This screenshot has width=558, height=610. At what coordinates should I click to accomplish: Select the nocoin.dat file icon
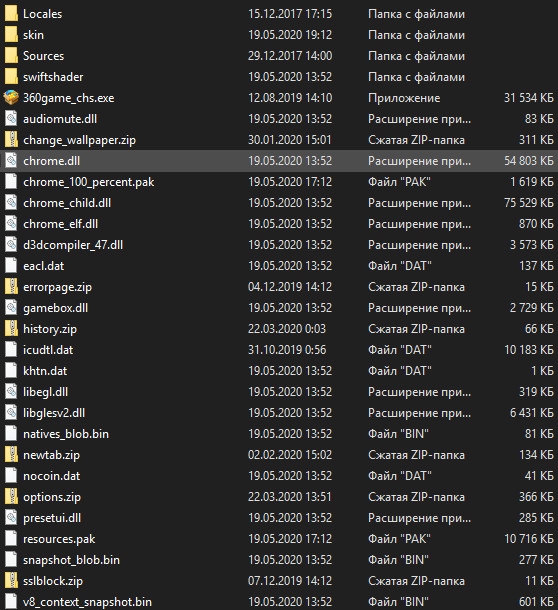coord(11,476)
